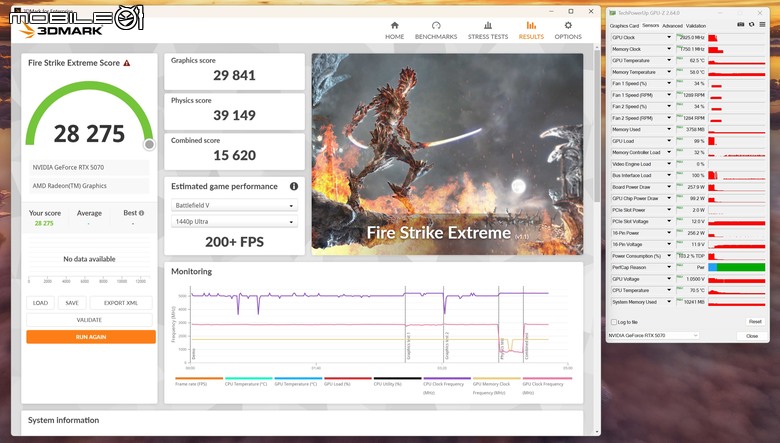Screen dimensions: 780x443
Task: Switch to the Results section
Action: coord(531,30)
